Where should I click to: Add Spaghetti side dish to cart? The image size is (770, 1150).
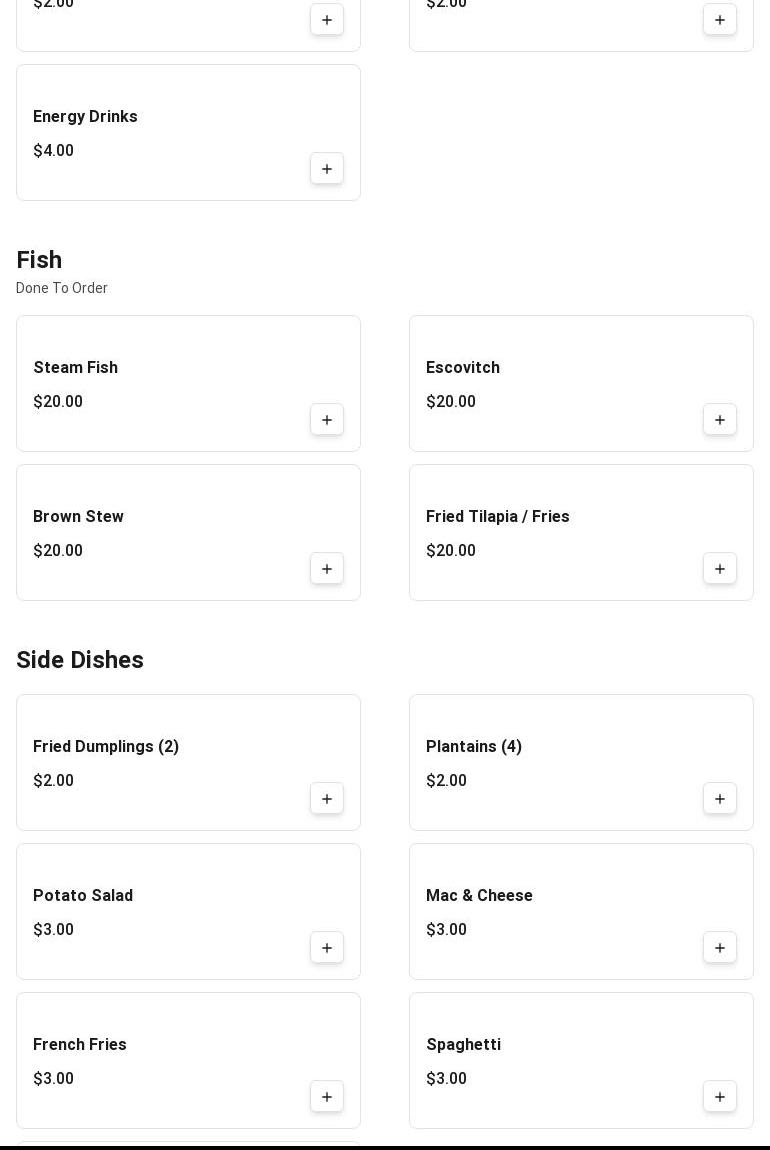[x=720, y=1097]
